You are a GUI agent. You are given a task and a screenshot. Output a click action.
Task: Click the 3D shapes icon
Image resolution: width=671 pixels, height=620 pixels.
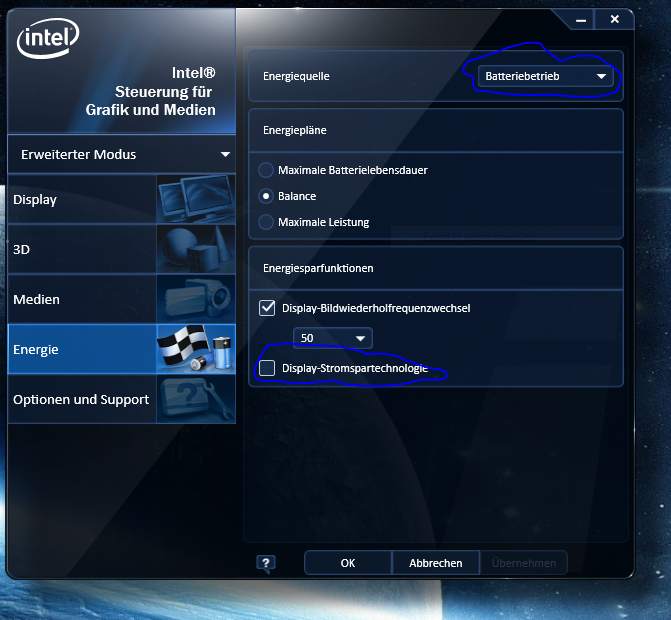click(196, 249)
